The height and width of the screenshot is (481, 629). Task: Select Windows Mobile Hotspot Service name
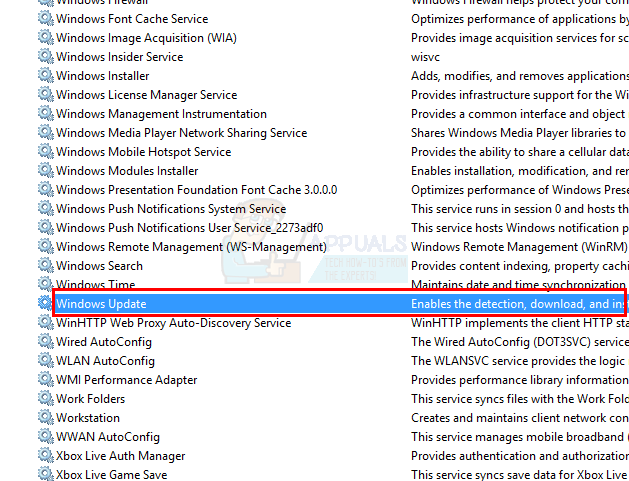tap(144, 152)
